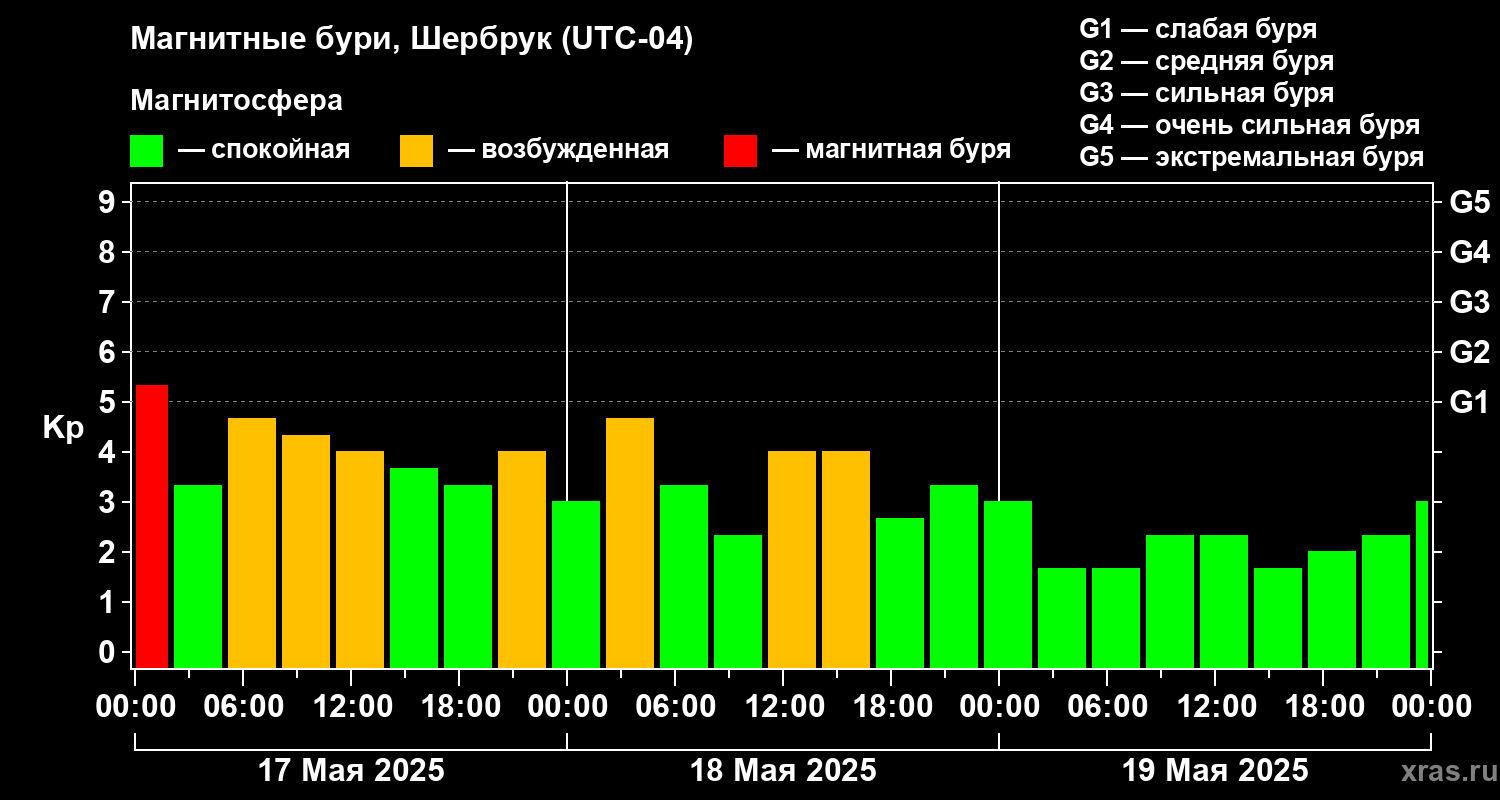
Task: Click the 'Kp' axis label
Action: coord(63,427)
